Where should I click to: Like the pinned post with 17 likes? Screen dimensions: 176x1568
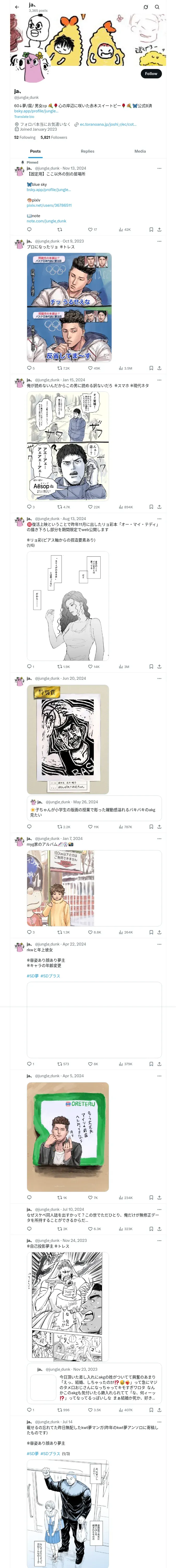(x=92, y=229)
